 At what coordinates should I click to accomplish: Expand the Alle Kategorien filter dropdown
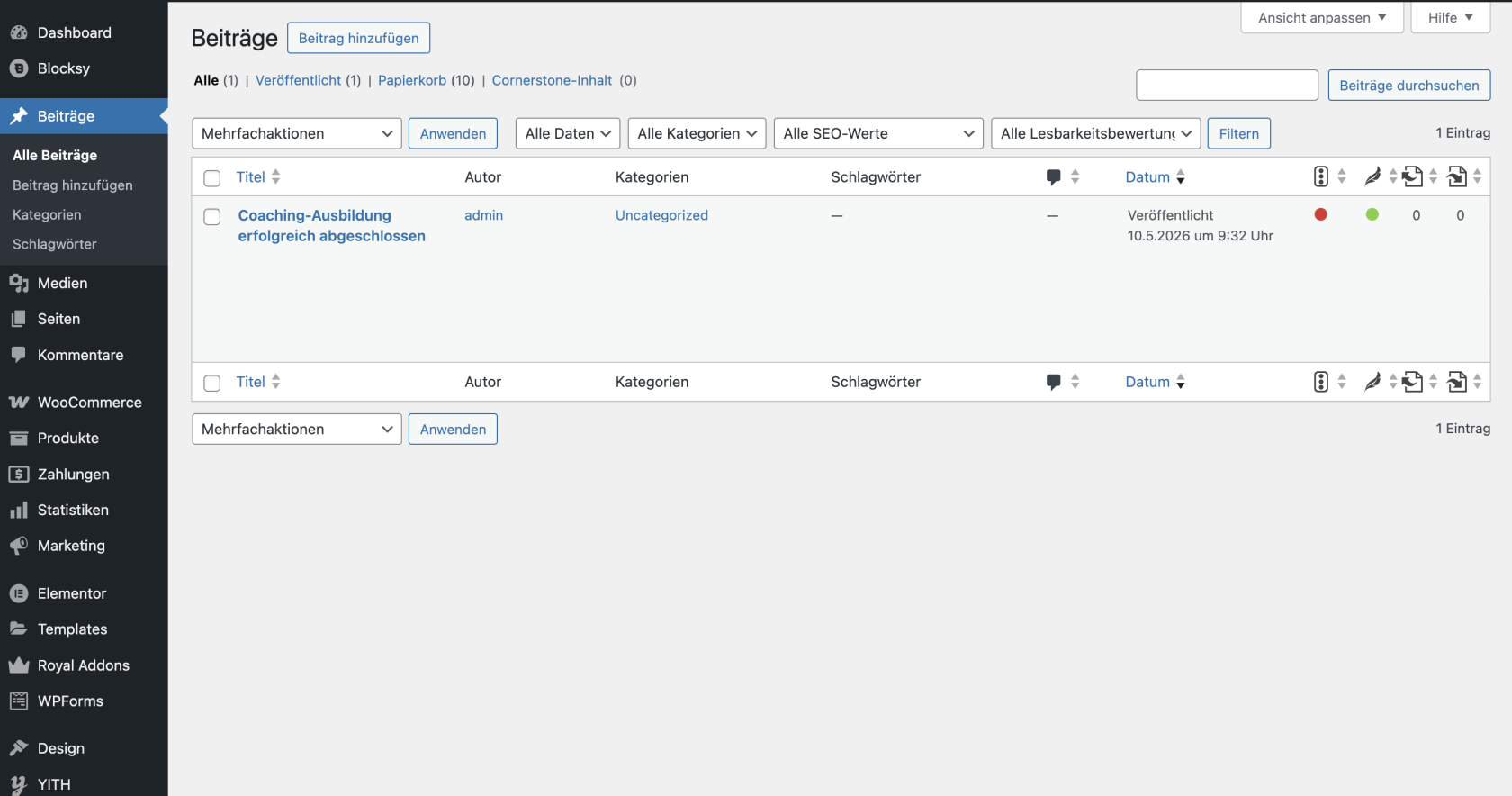(x=697, y=133)
